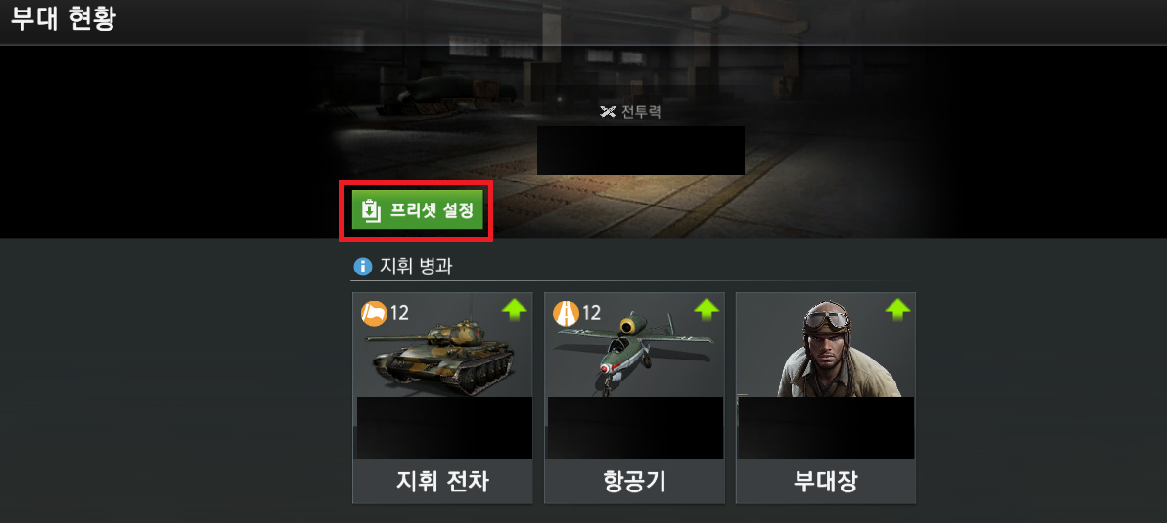
Task: Click the orange runway icon on the aircraft card
Action: pos(566,313)
